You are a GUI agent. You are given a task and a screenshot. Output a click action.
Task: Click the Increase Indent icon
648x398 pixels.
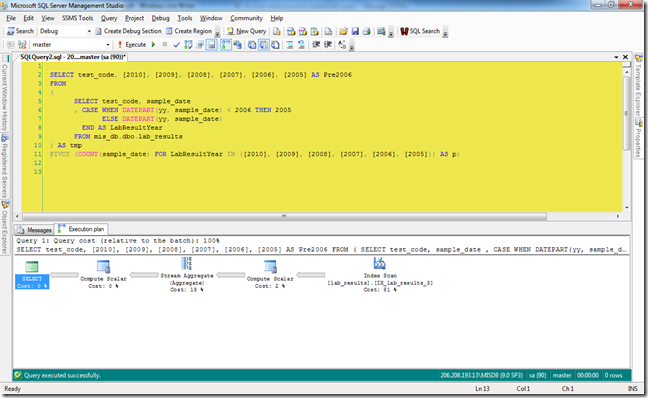click(x=328, y=45)
